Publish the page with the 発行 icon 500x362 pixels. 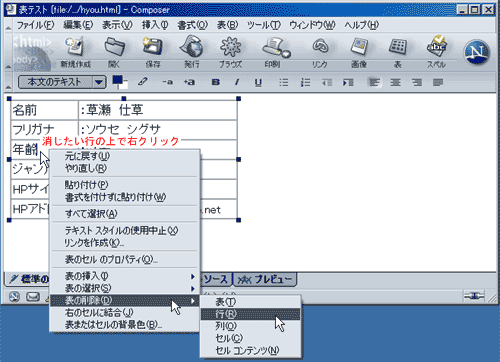pos(192,52)
